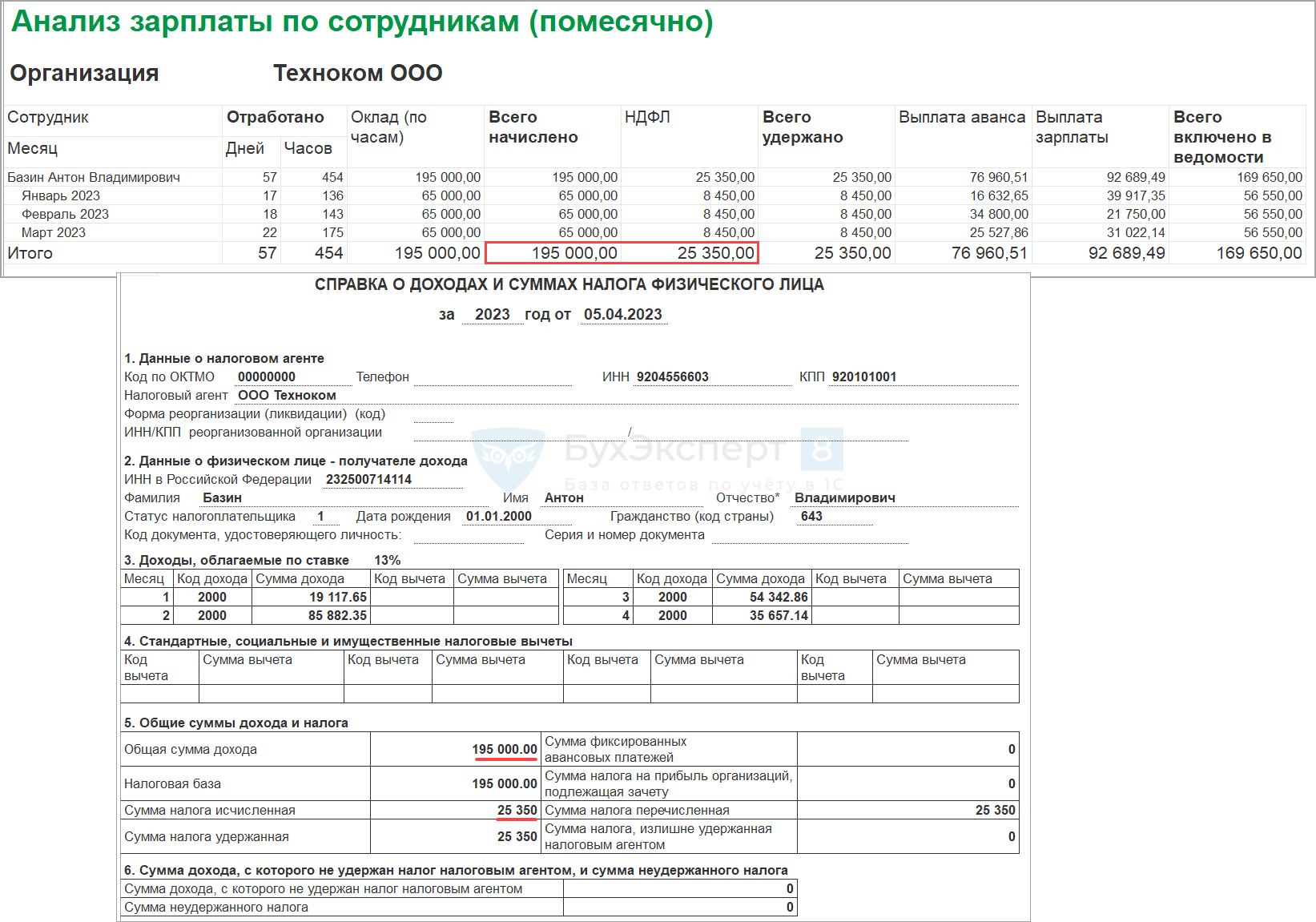Click the certificate date 05.04.2023
The width and height of the screenshot is (1316, 922).
click(622, 315)
